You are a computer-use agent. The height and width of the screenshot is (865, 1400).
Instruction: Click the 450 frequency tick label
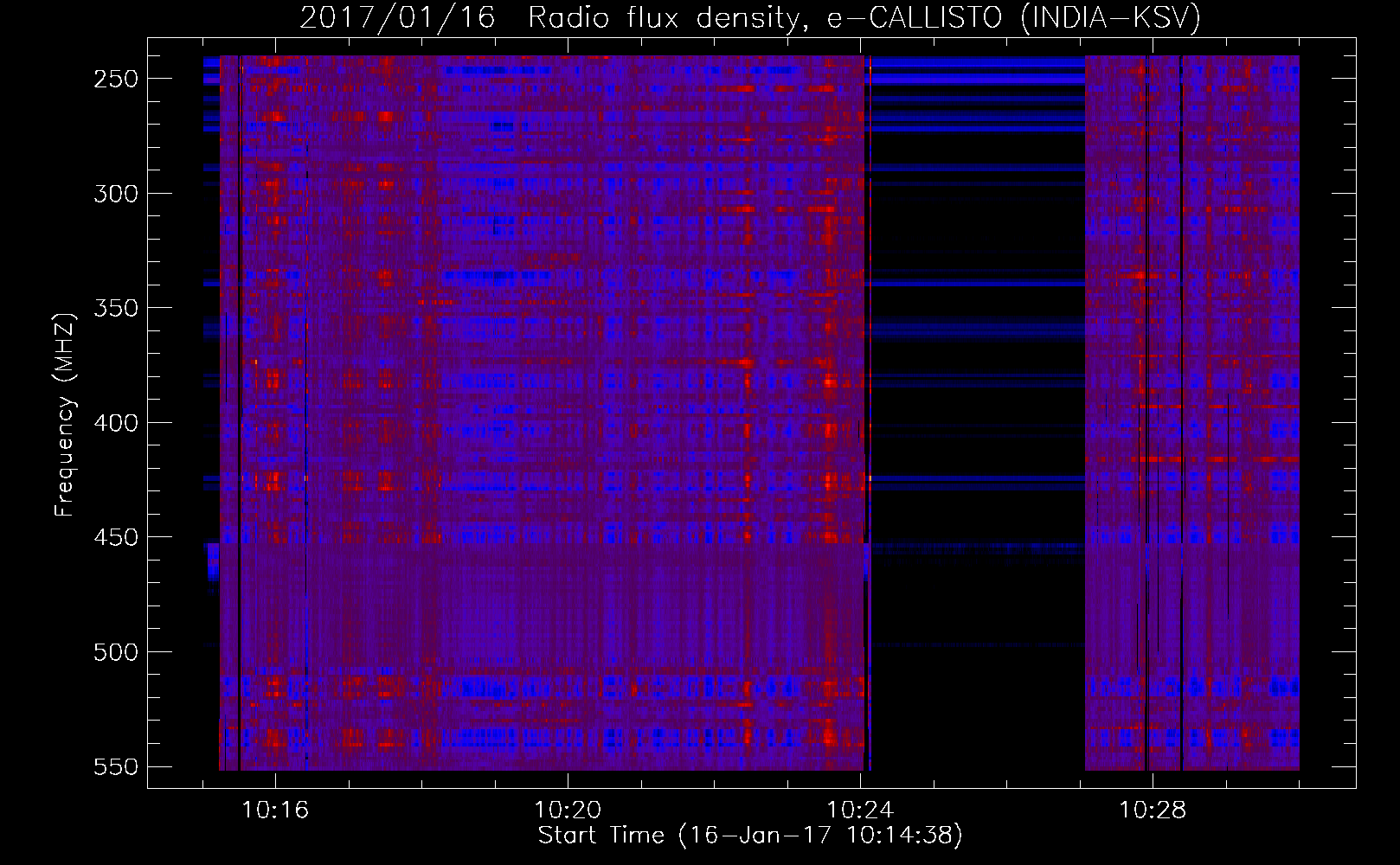[x=116, y=537]
